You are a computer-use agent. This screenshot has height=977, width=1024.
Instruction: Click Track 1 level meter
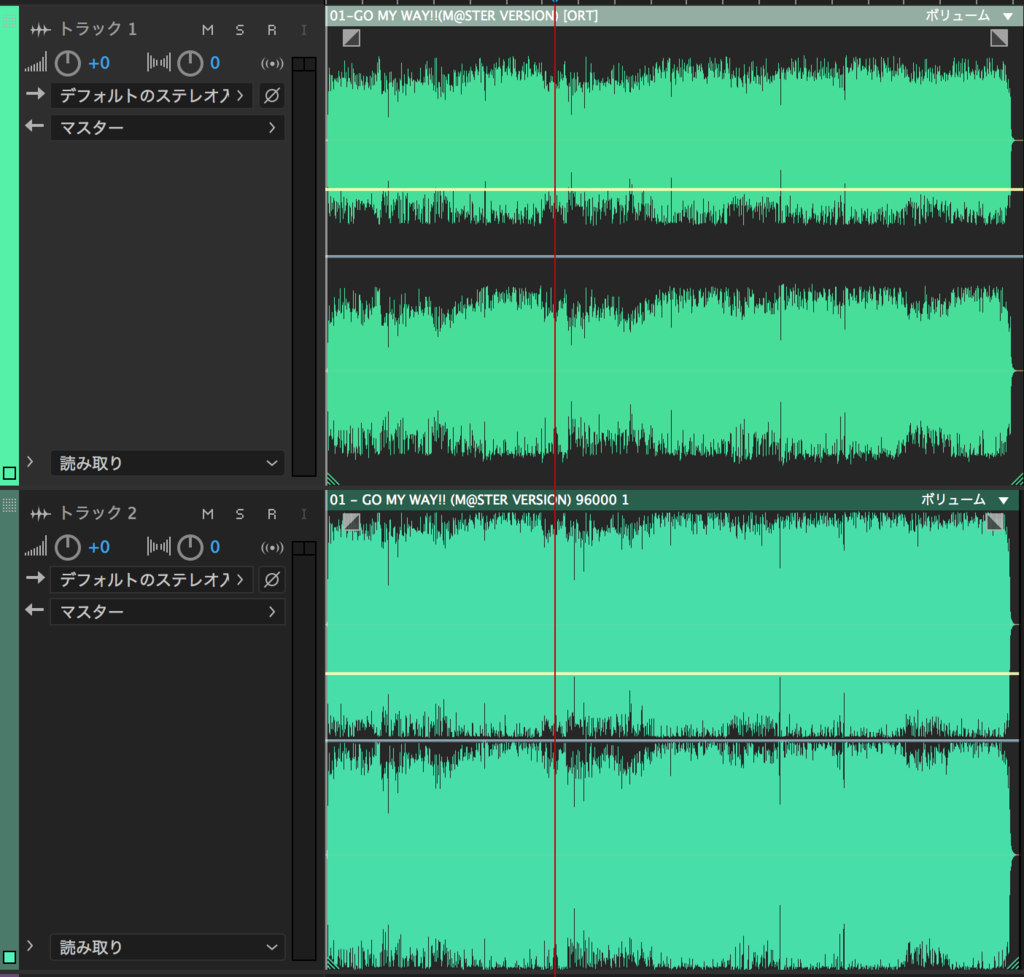tap(304, 266)
